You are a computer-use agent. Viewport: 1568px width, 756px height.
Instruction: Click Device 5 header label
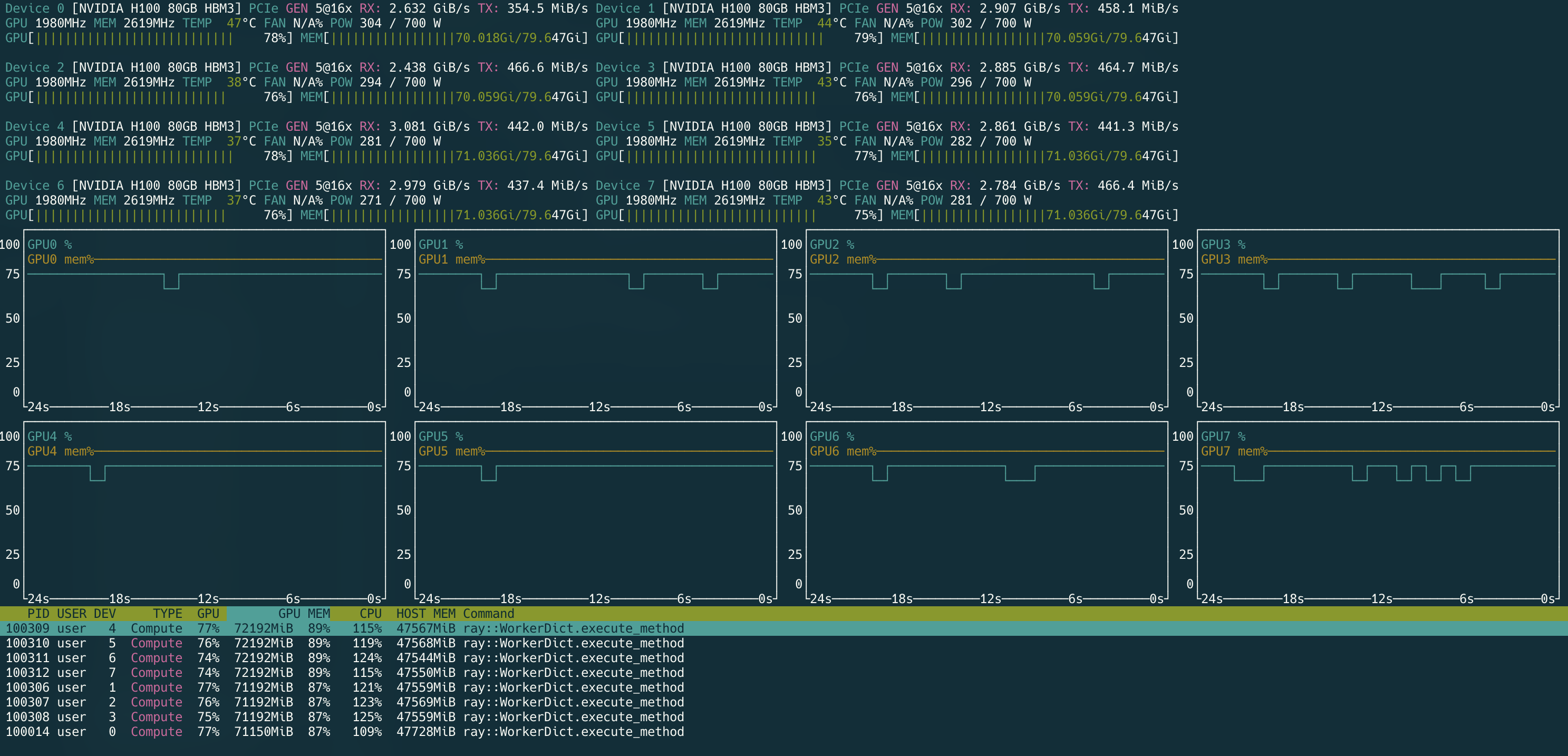(x=625, y=127)
